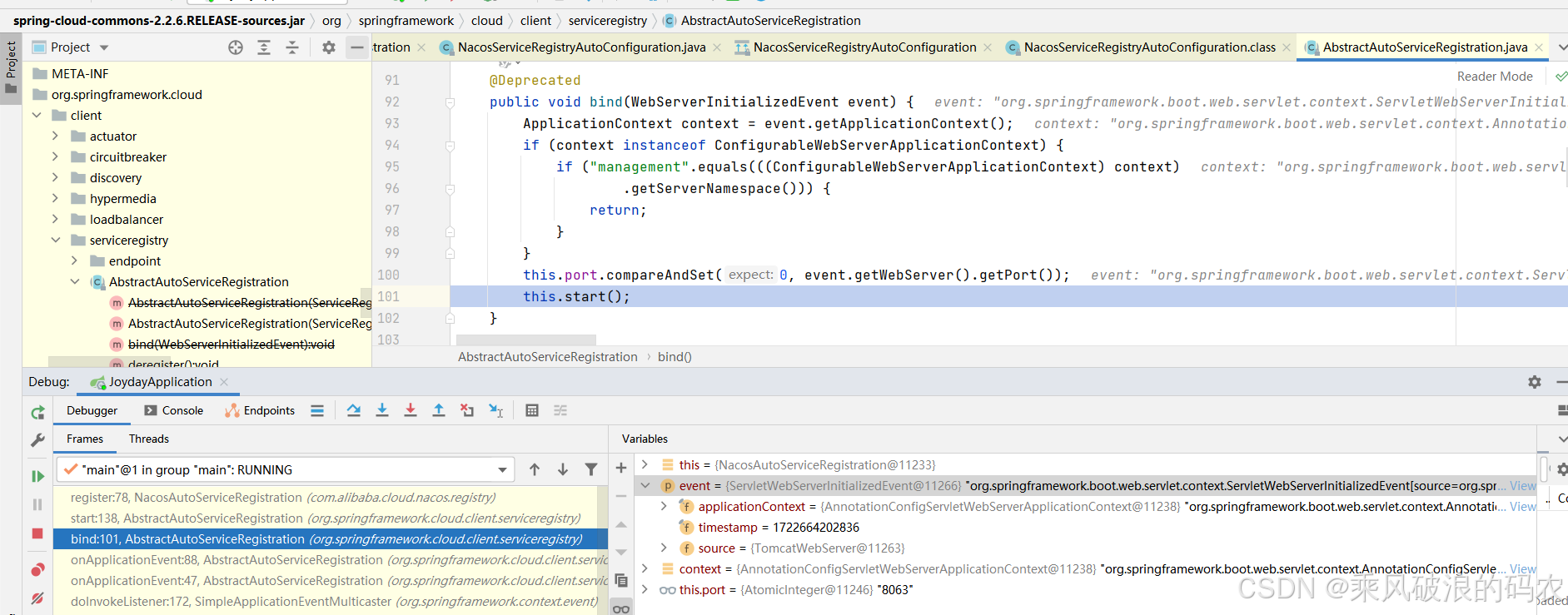Click the Run to Cursor icon
Screen dimensions: 1568x615
tap(496, 410)
